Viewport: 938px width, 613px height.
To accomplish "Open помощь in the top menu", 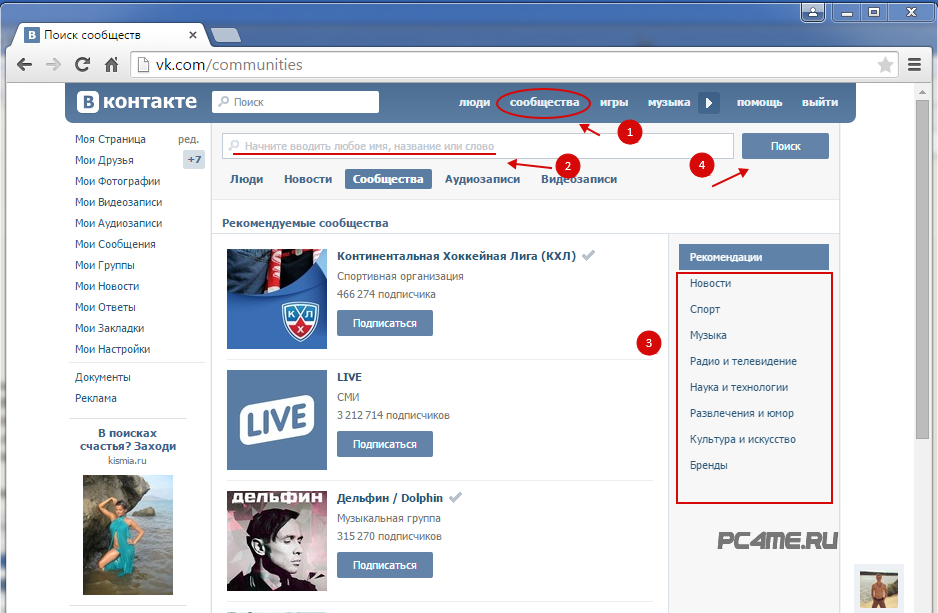I will click(x=759, y=102).
